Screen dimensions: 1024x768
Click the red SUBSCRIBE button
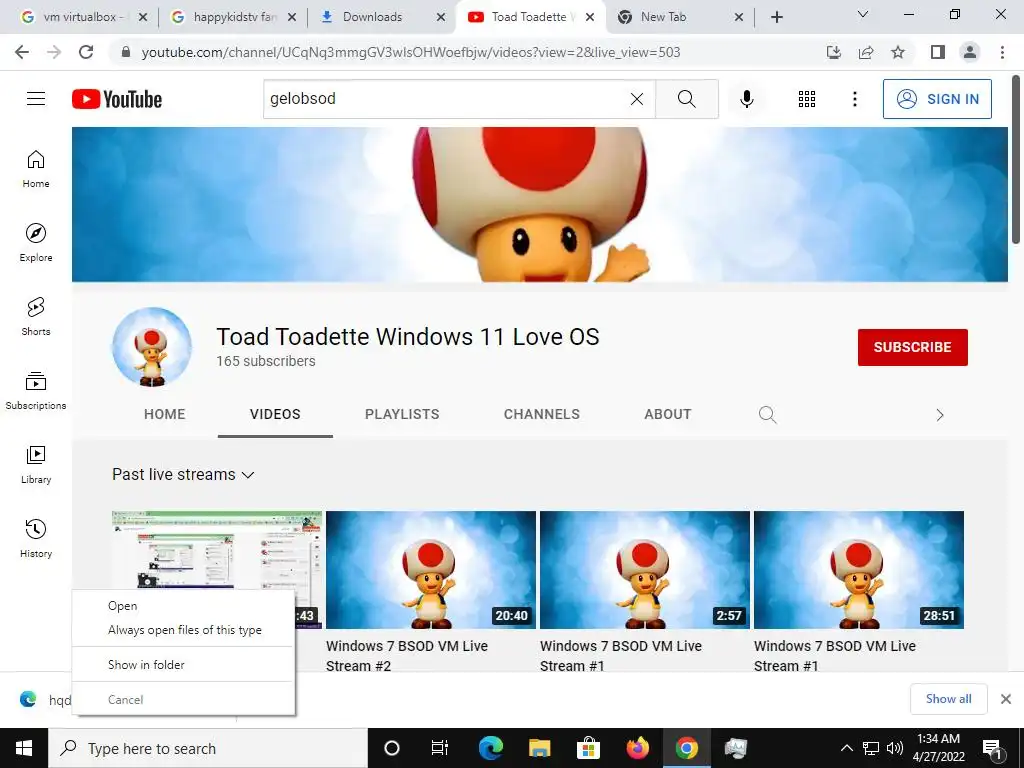[x=912, y=347]
